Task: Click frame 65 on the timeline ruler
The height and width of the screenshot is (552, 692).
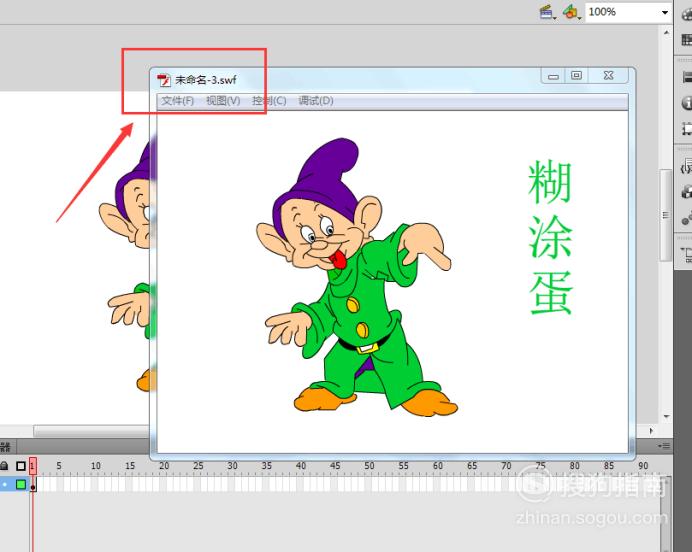Action: [472, 466]
